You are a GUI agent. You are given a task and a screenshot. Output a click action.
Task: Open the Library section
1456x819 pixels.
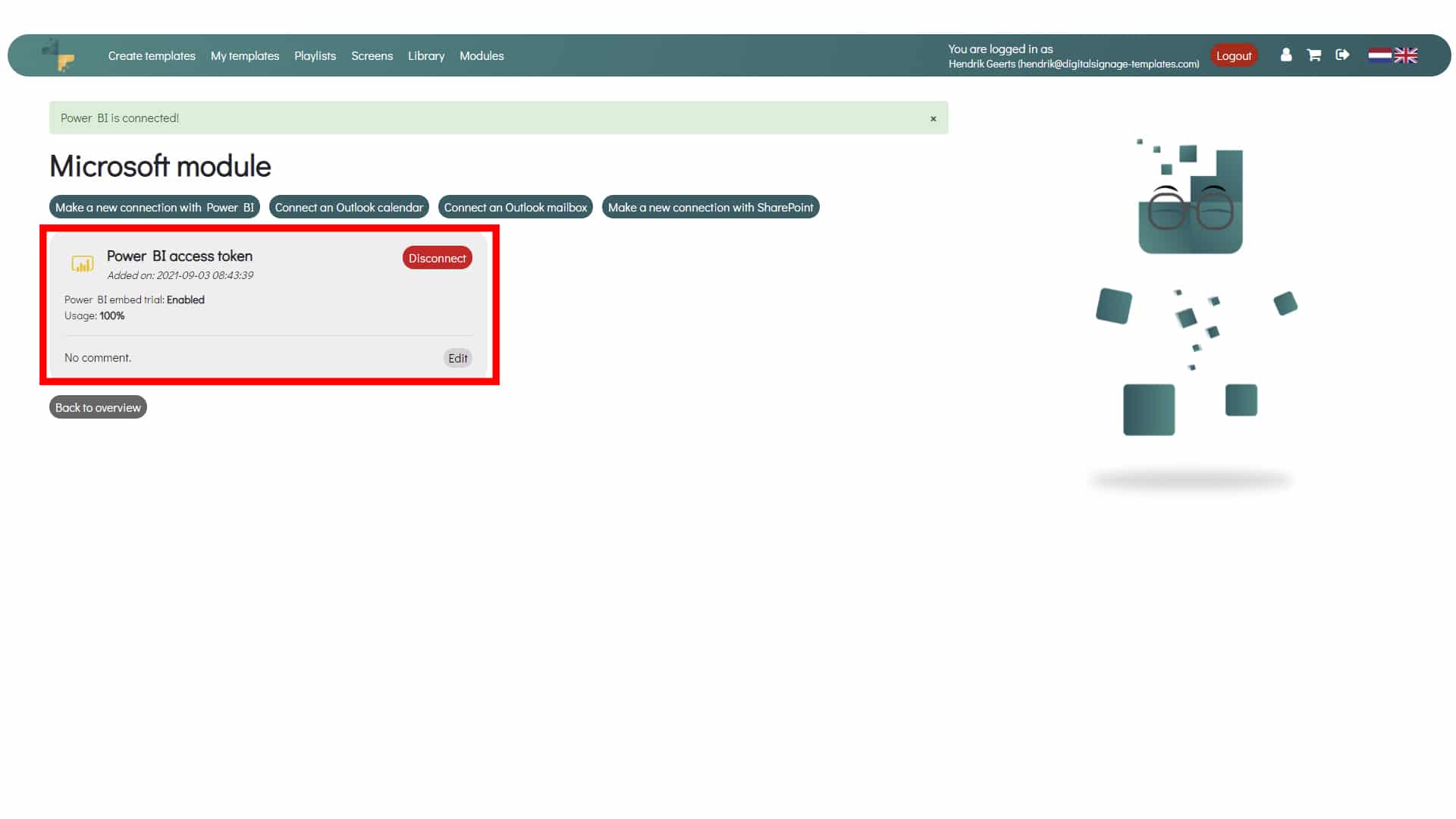click(426, 56)
